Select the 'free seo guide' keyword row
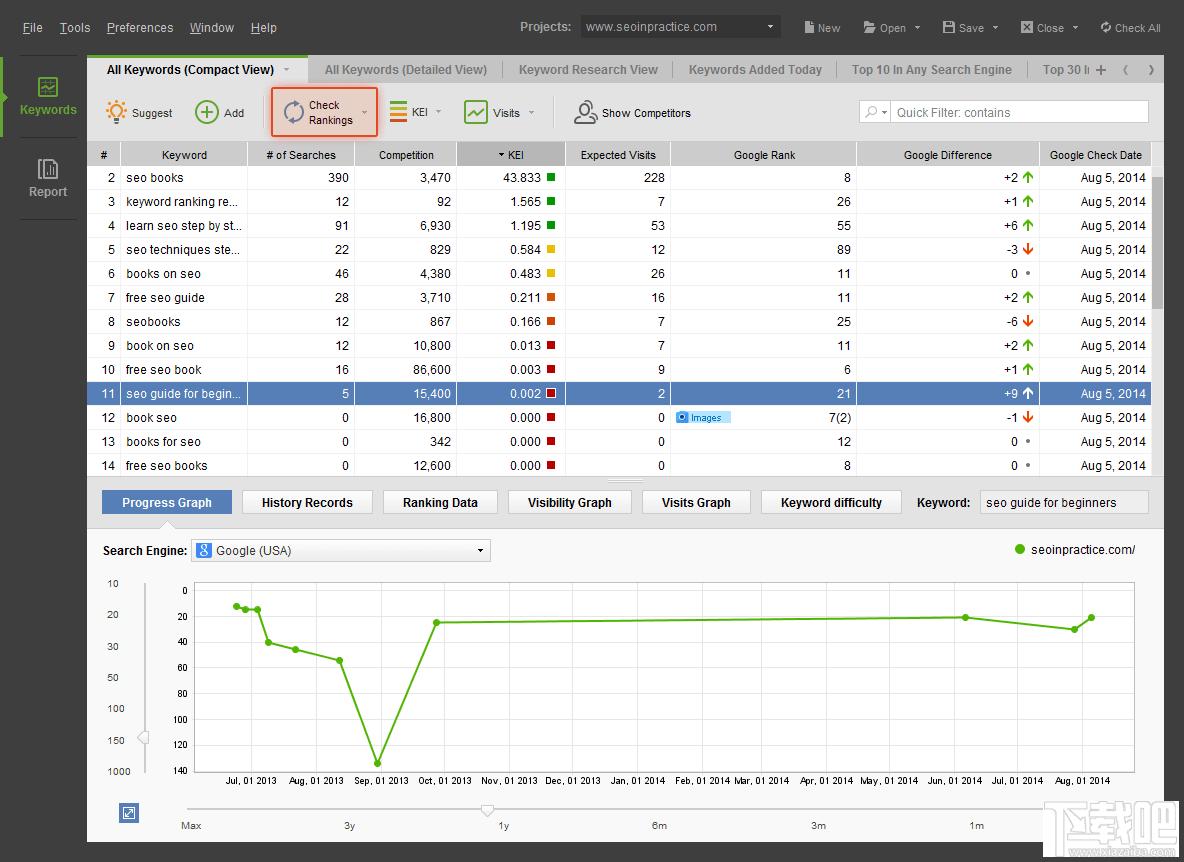 (619, 297)
